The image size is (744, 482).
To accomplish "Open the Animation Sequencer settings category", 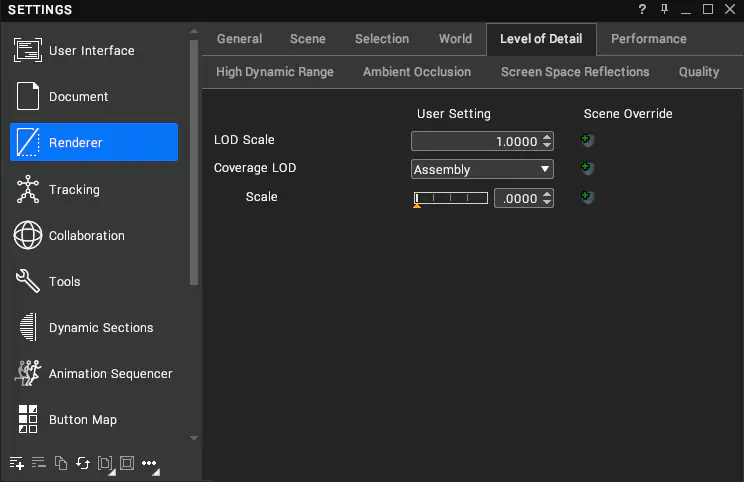I will pyautogui.click(x=94, y=373).
